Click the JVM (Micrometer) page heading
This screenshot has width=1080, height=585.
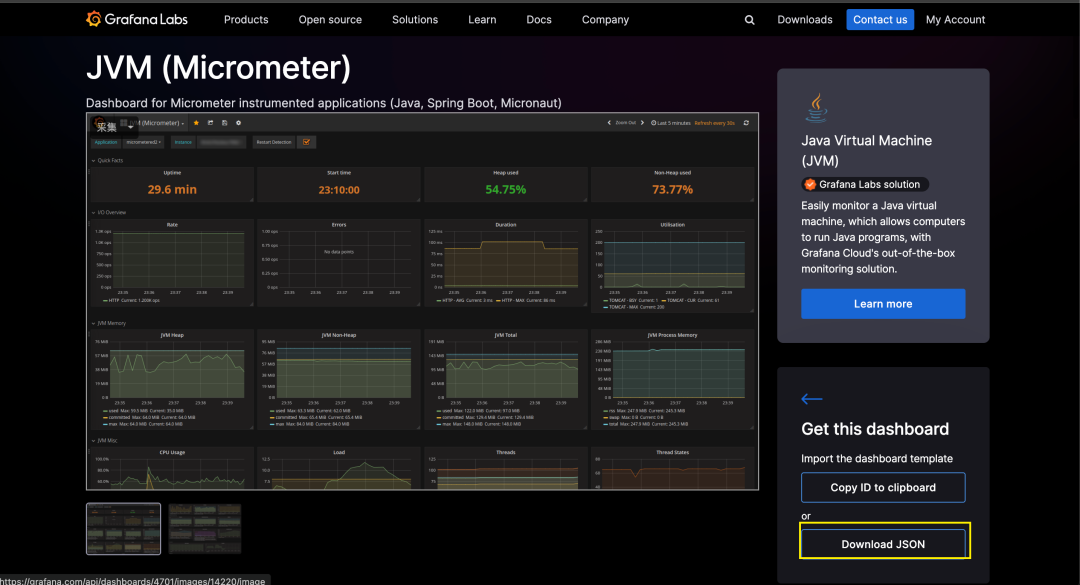coord(218,68)
